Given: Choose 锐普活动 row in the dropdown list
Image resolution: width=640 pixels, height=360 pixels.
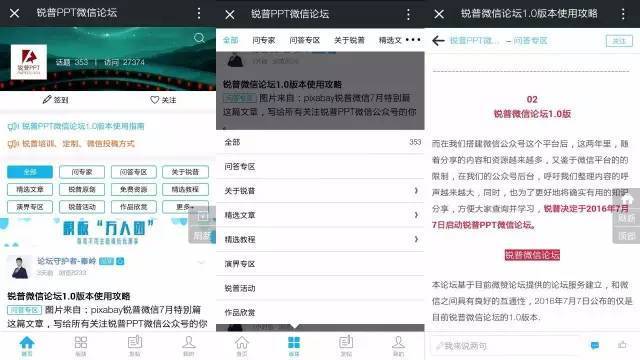Looking at the screenshot, I should coord(320,288).
